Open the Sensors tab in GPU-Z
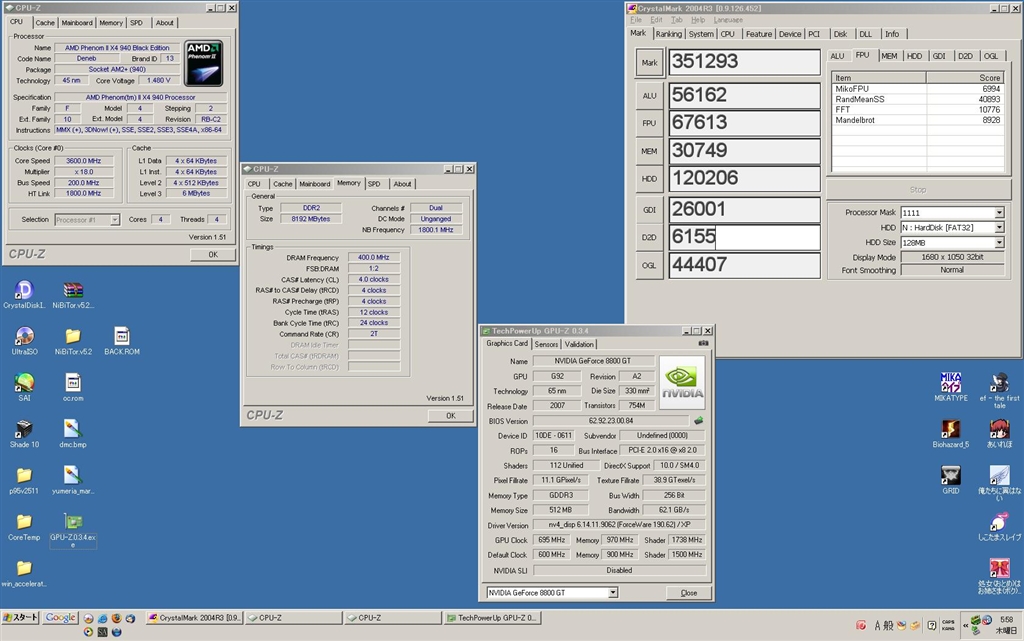The image size is (1024, 641). click(546, 344)
